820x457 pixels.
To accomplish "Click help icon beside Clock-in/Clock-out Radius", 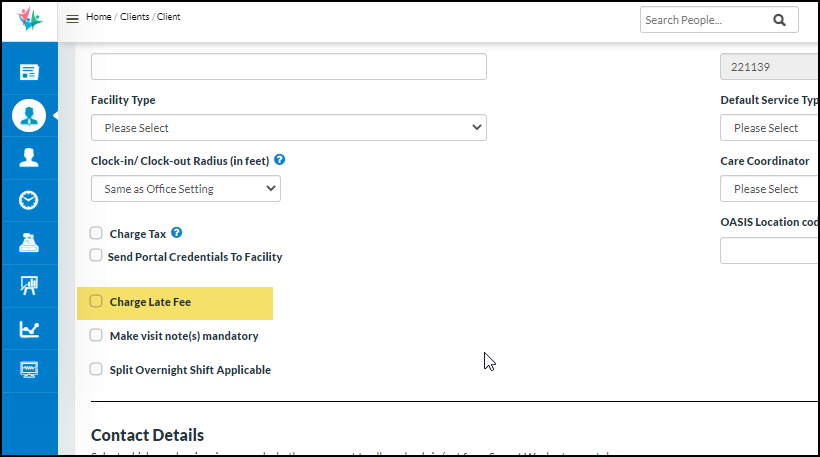I will (x=280, y=160).
